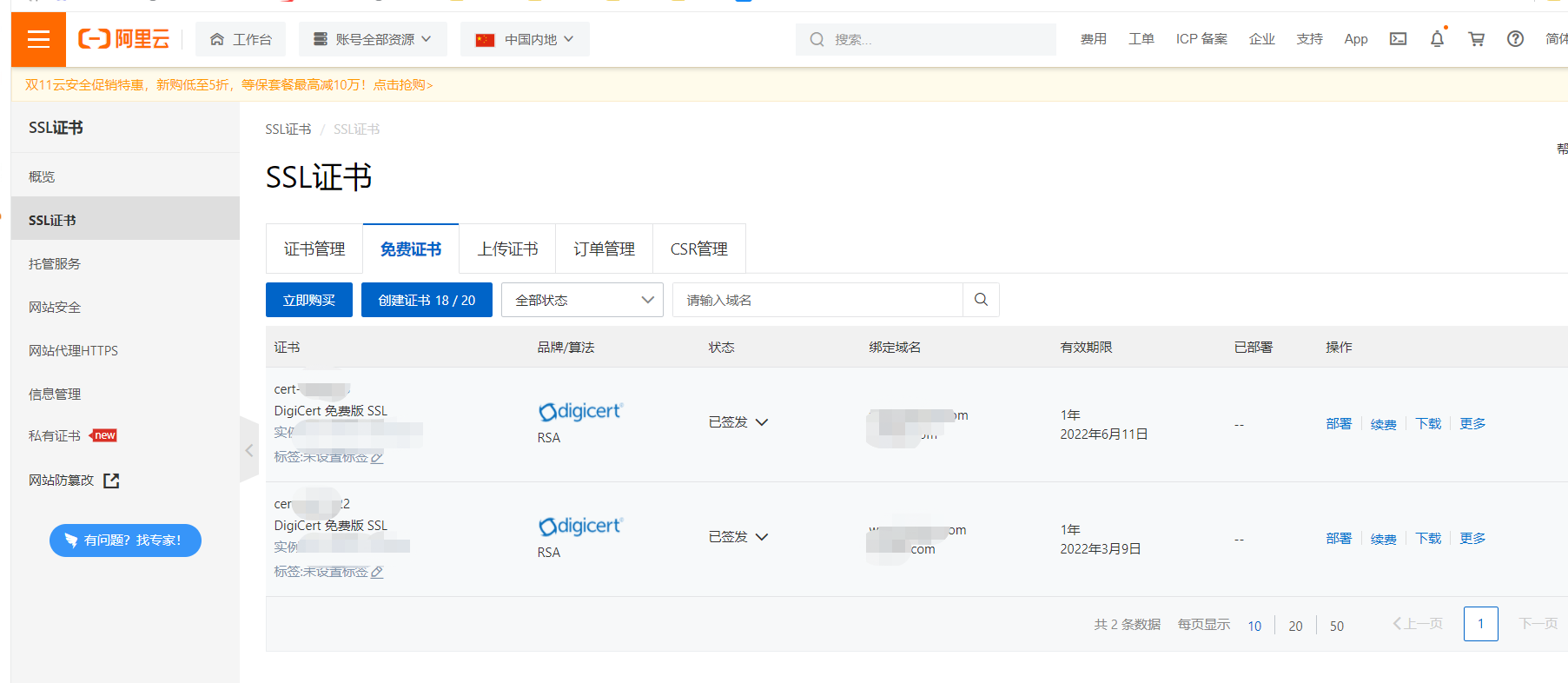Show 20 items per page
The height and width of the screenshot is (683, 1568).
point(1295,626)
